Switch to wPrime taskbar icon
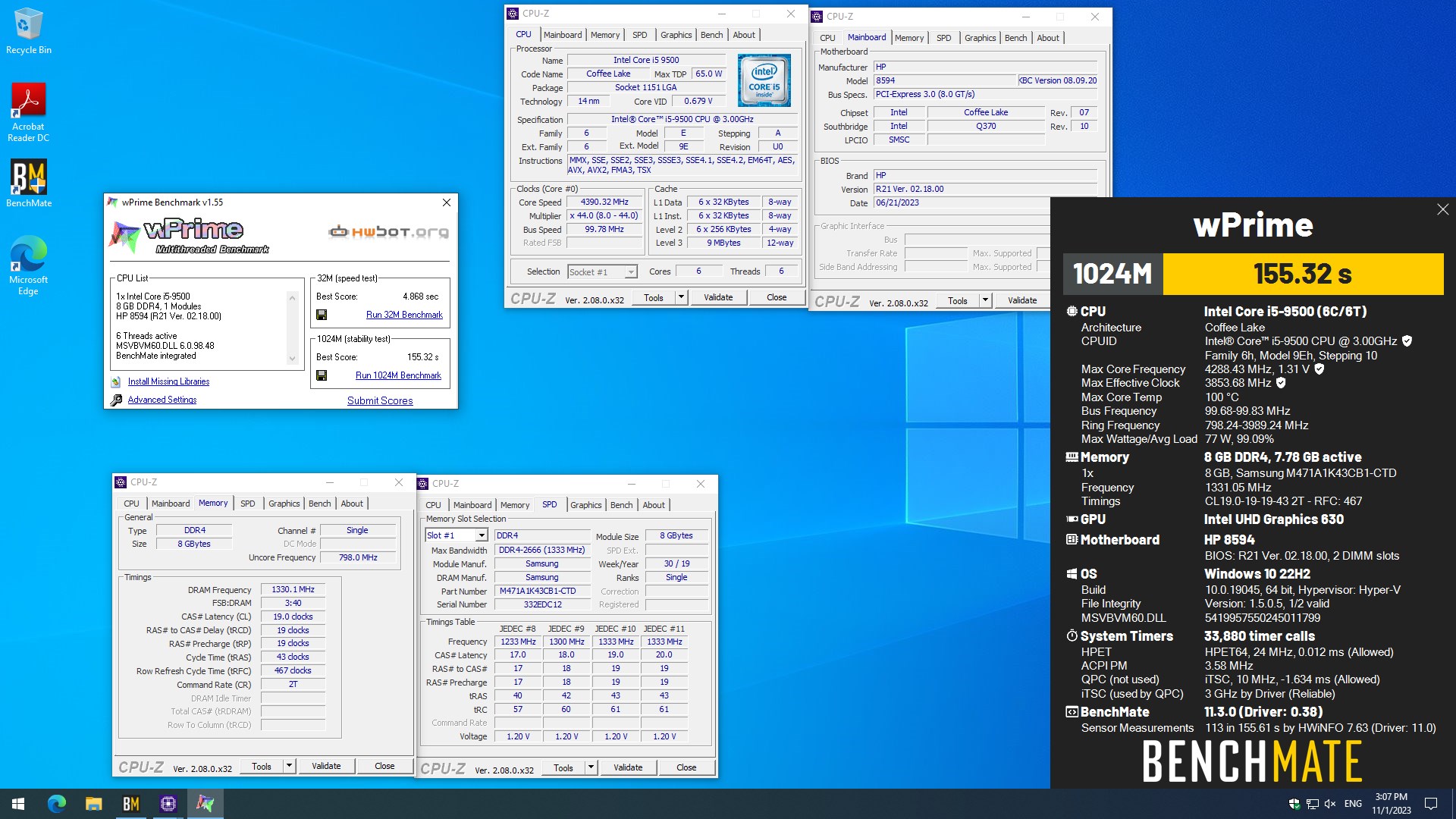The image size is (1456, 819). pyautogui.click(x=205, y=804)
